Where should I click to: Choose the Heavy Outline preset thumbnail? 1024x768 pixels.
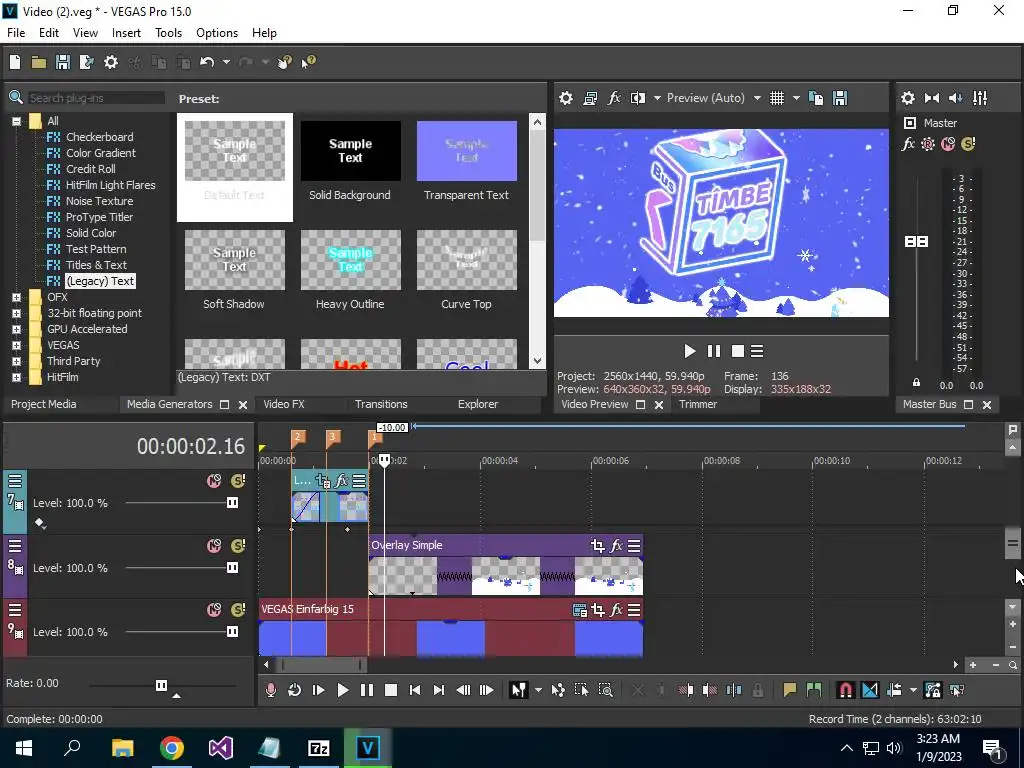coord(350,260)
